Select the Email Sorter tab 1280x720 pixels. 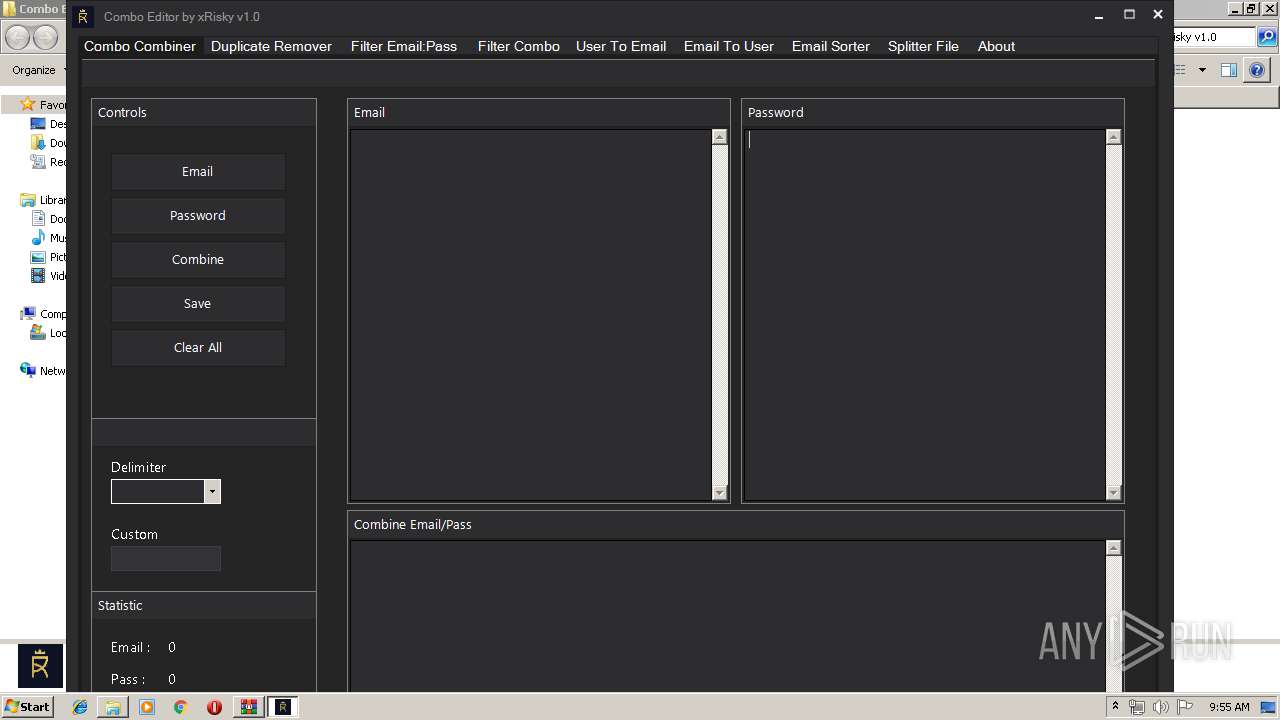[831, 46]
